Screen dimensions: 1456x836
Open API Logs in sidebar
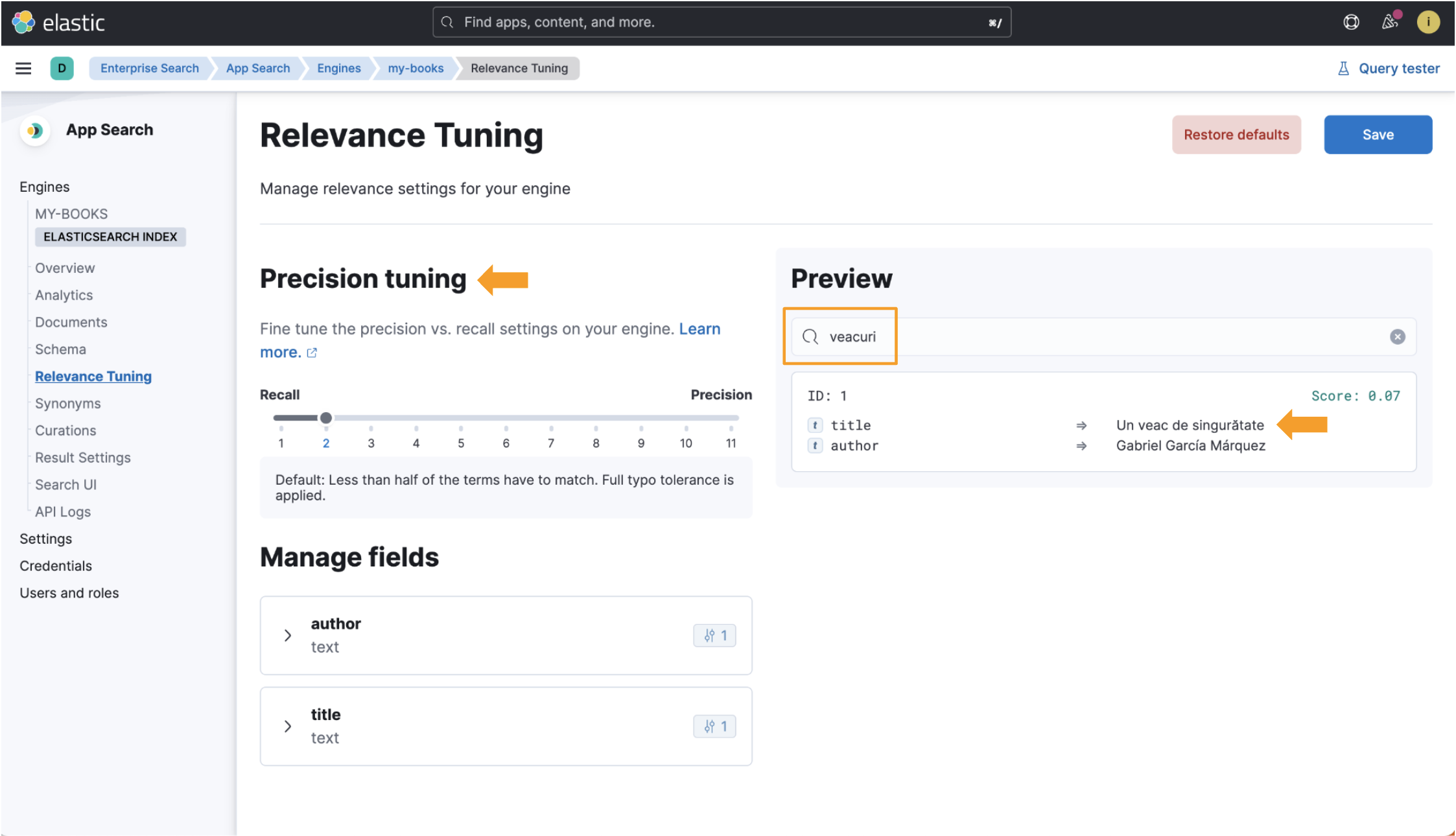[63, 512]
